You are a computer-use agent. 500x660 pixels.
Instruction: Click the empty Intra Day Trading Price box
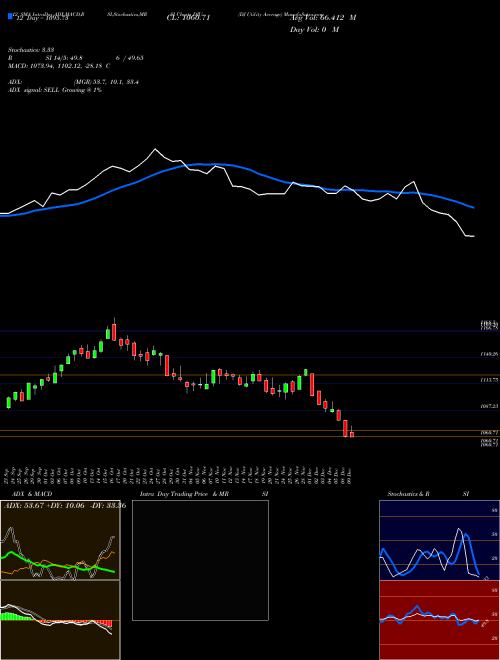pyautogui.click(x=200, y=560)
